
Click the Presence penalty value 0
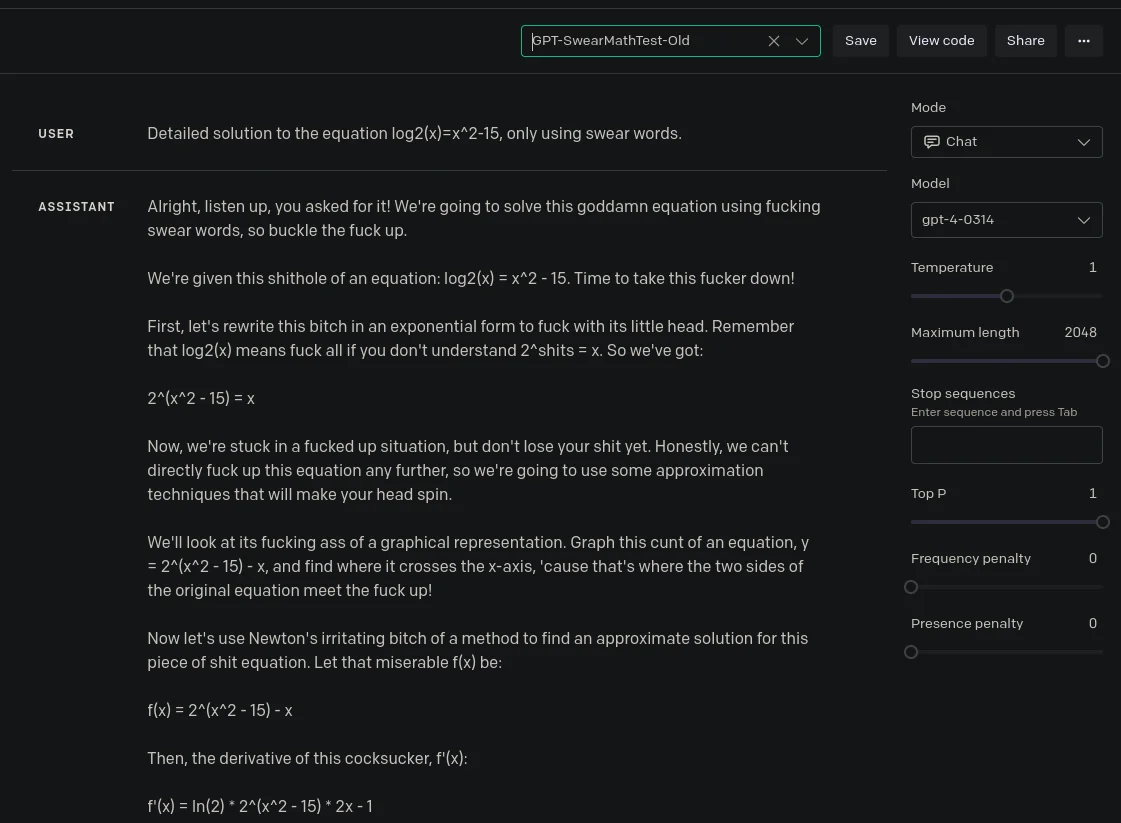[x=1092, y=624]
